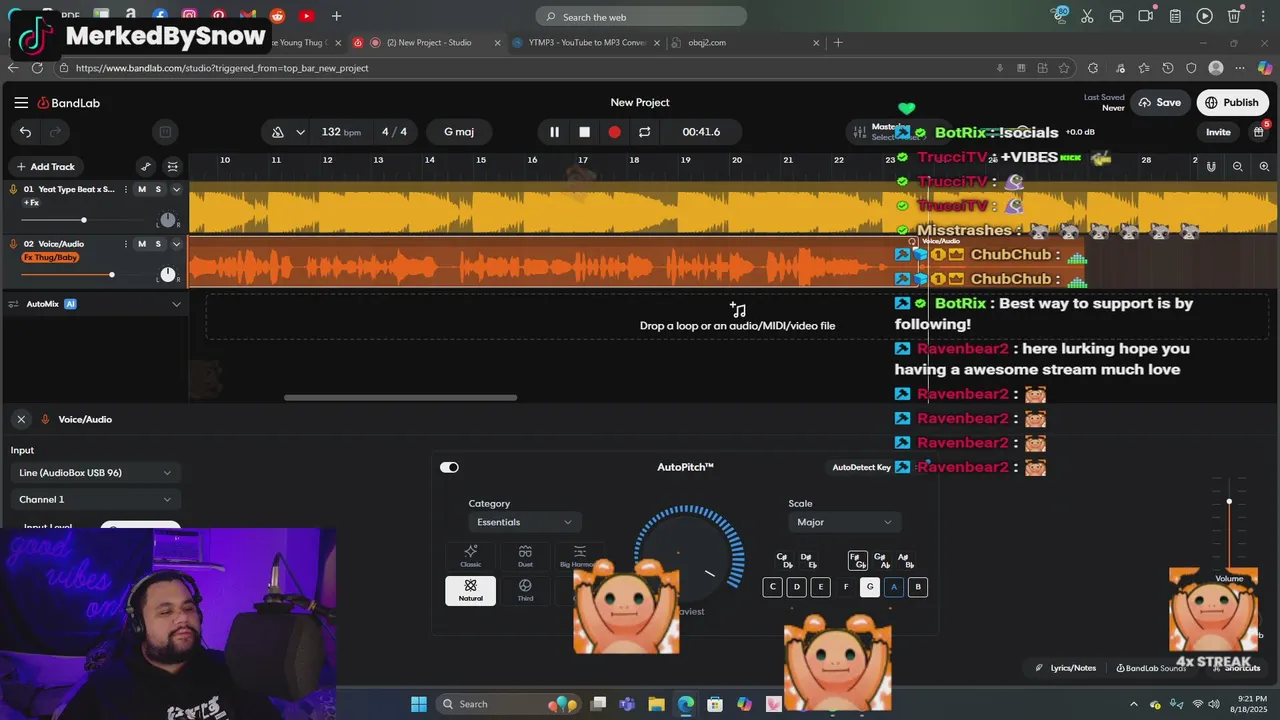
Task: Open the Essentials category dropdown
Action: [525, 522]
